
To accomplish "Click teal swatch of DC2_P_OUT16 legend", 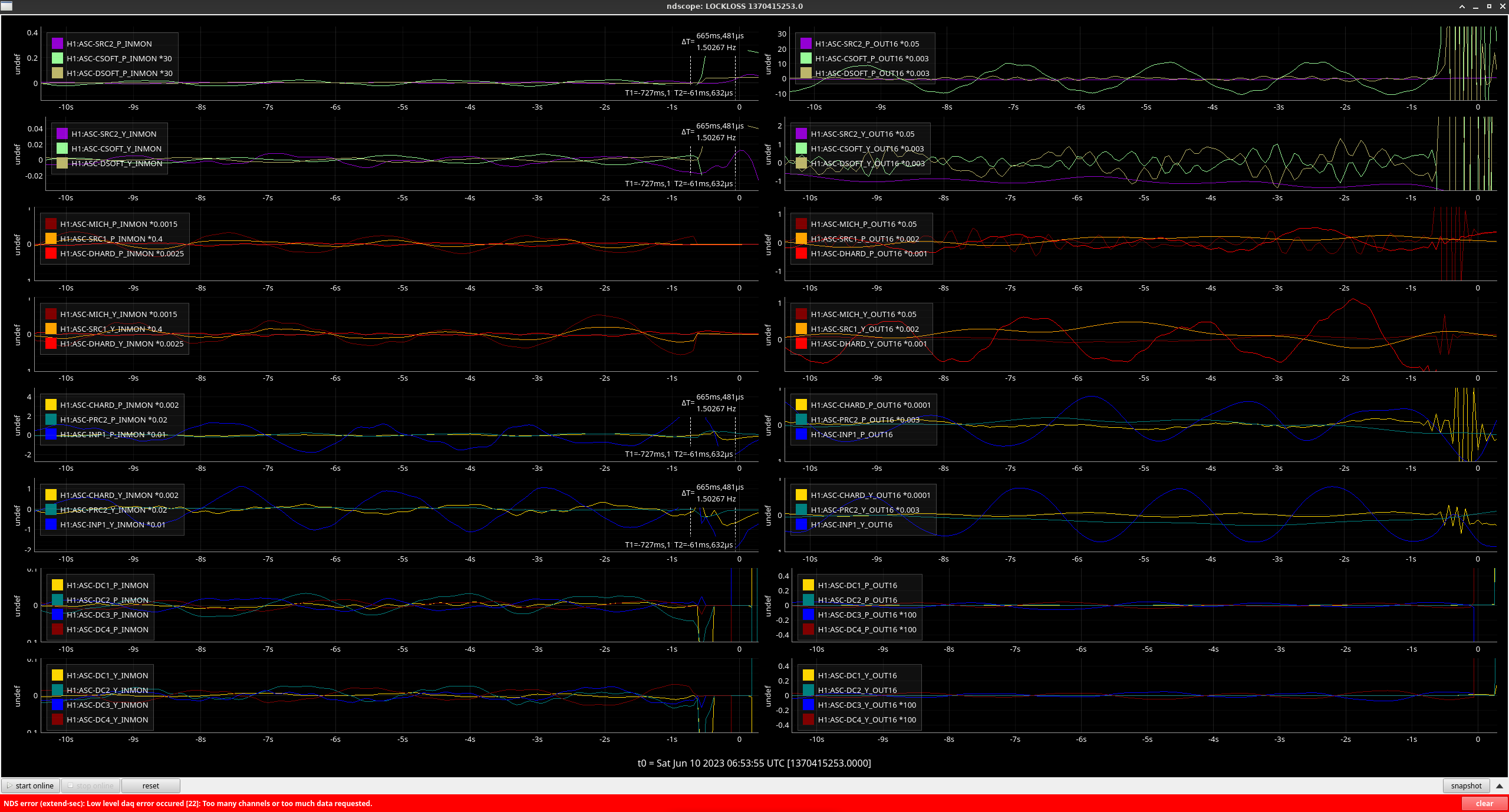I will (x=808, y=600).
